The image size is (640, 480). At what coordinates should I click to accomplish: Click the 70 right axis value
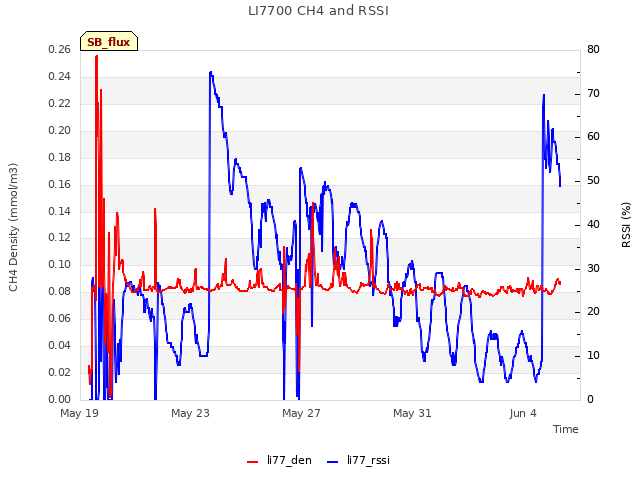(593, 93)
